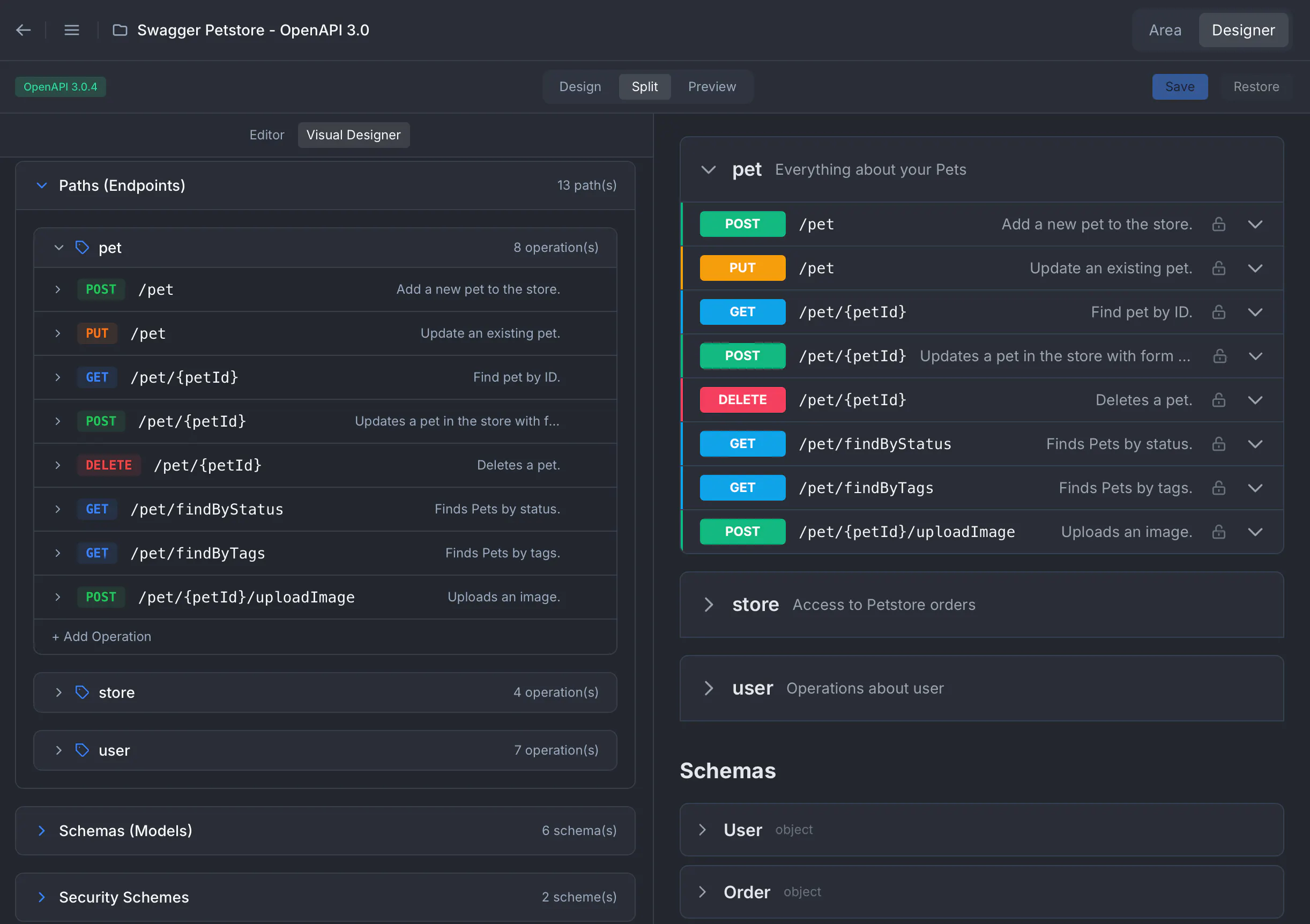Click the blue GET badge for /pet/findByTags in preview

pos(742,488)
